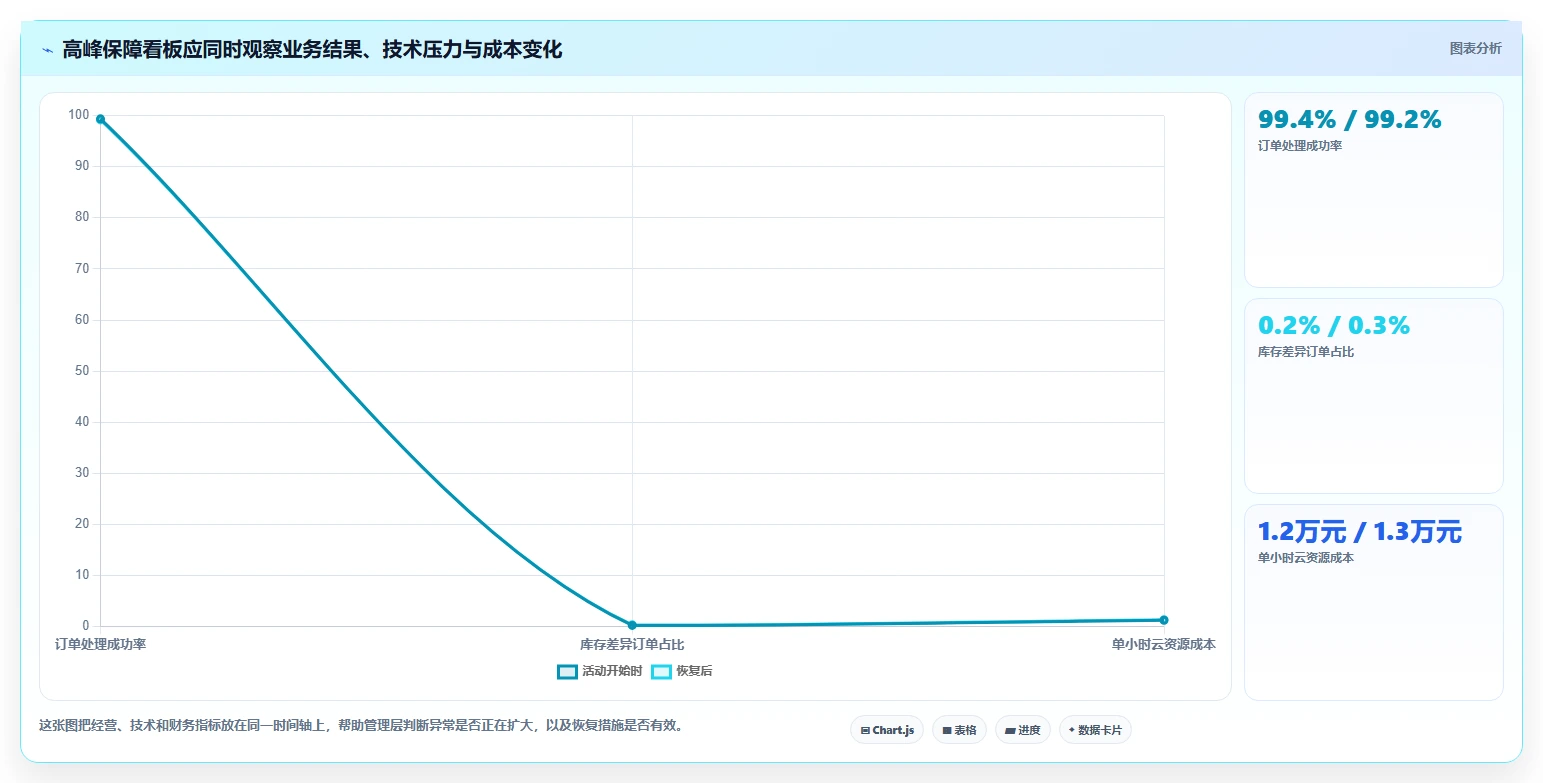Click data point at 库存差异订单占比 on chart
Image resolution: width=1543 pixels, height=783 pixels.
(632, 625)
